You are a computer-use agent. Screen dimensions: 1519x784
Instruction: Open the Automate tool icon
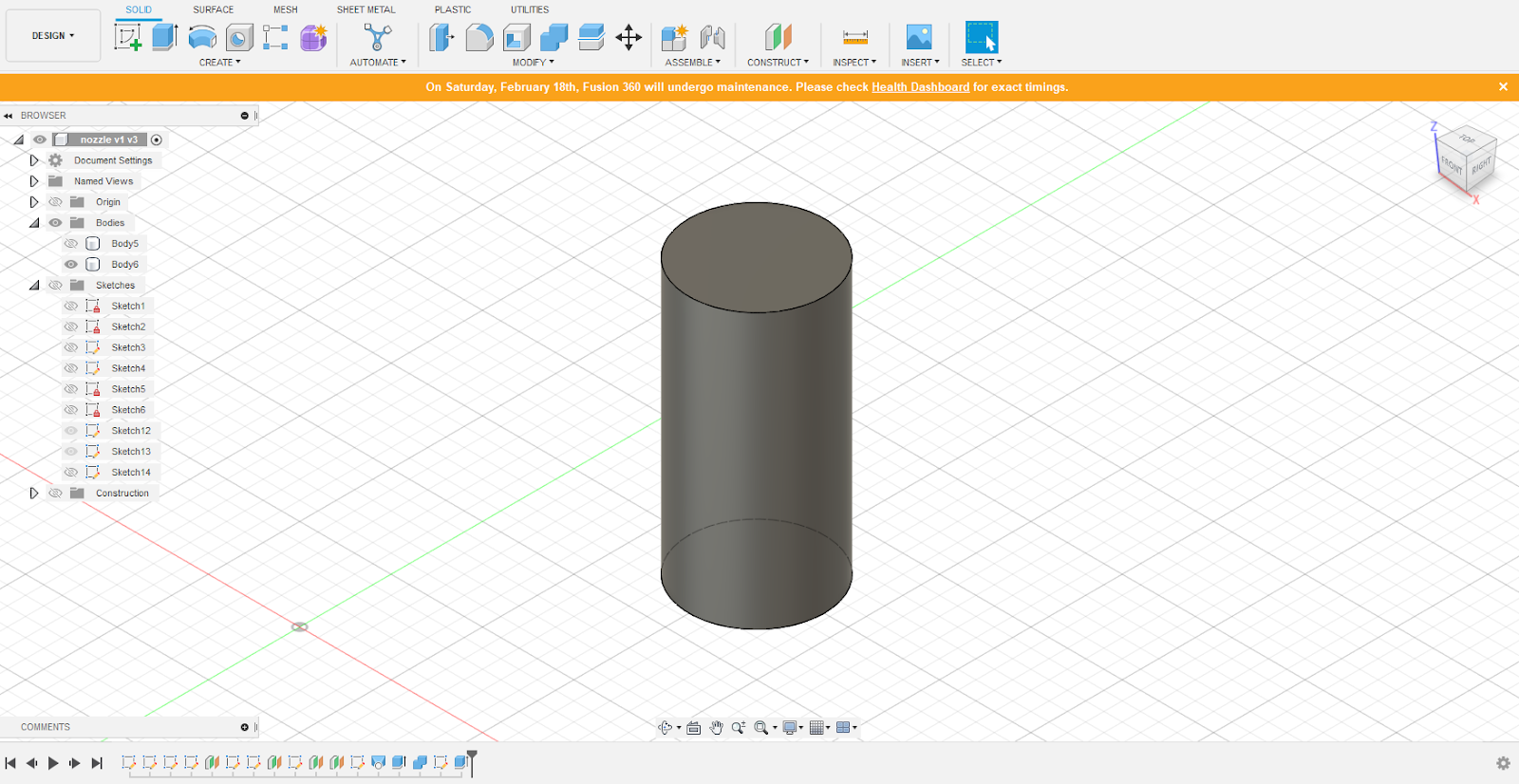pyautogui.click(x=378, y=37)
